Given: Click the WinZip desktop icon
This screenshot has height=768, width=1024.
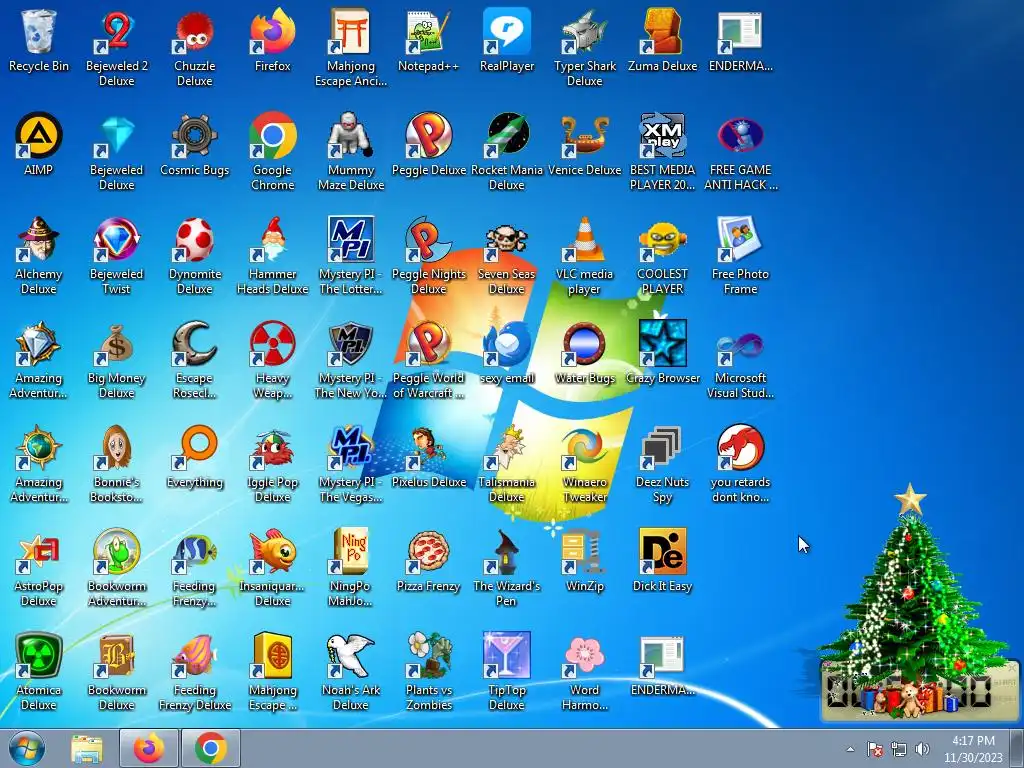Looking at the screenshot, I should click(584, 551).
